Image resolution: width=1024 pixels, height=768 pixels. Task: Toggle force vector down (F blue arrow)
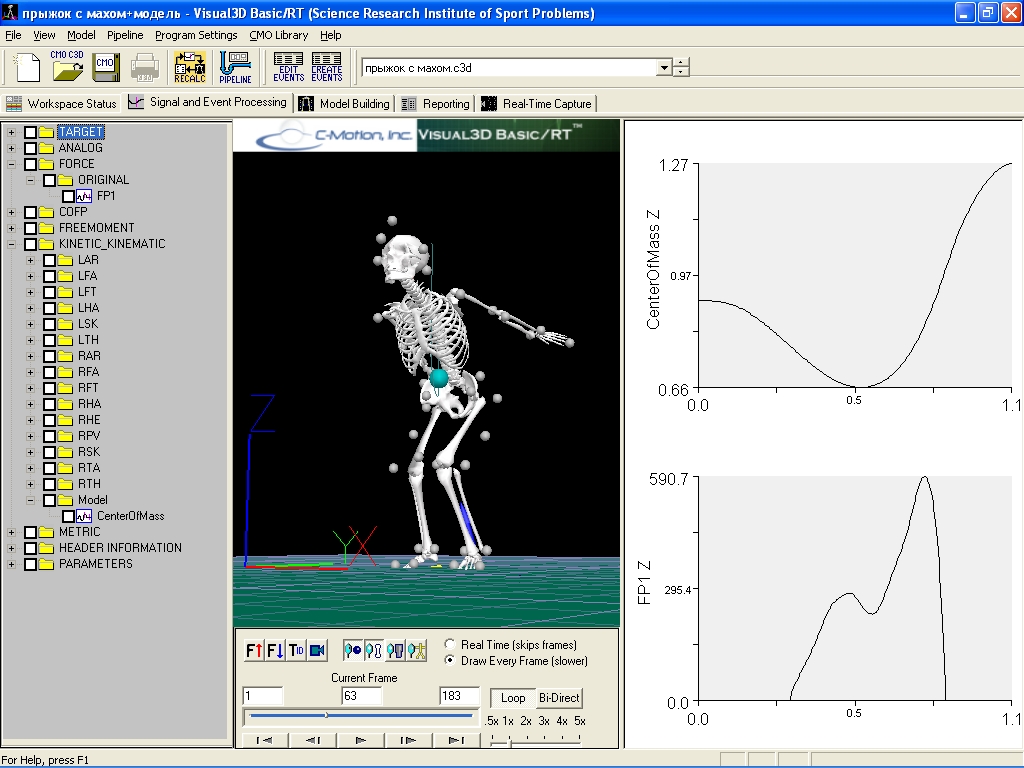275,650
